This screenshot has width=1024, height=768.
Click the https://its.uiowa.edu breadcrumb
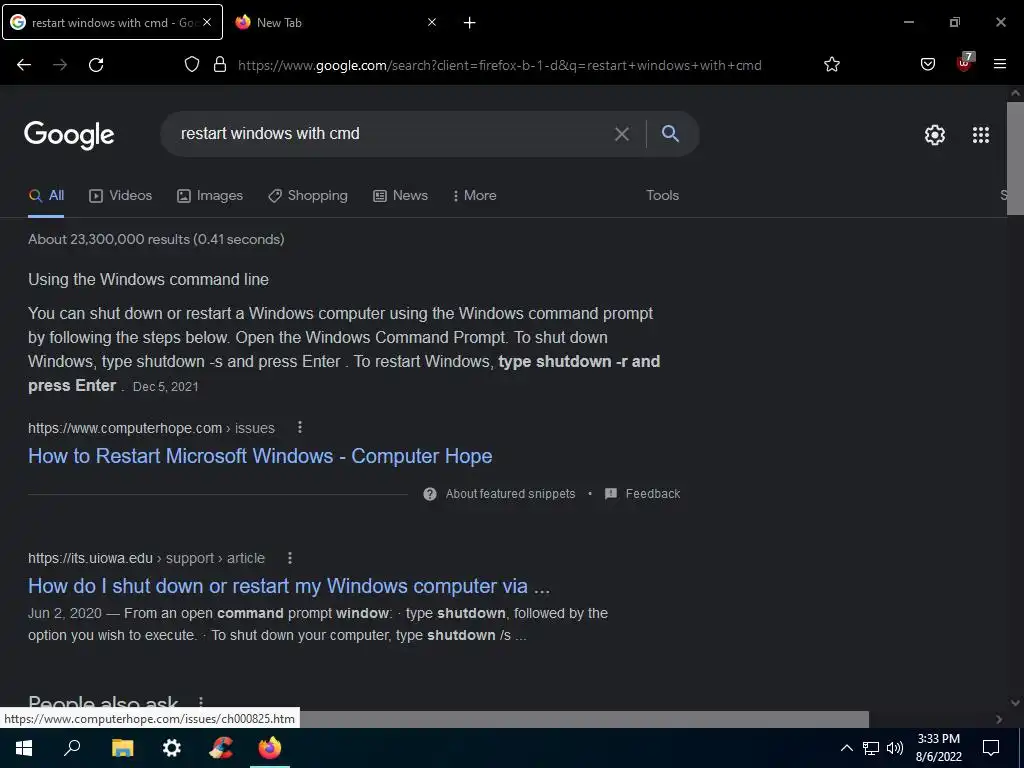[x=90, y=558]
